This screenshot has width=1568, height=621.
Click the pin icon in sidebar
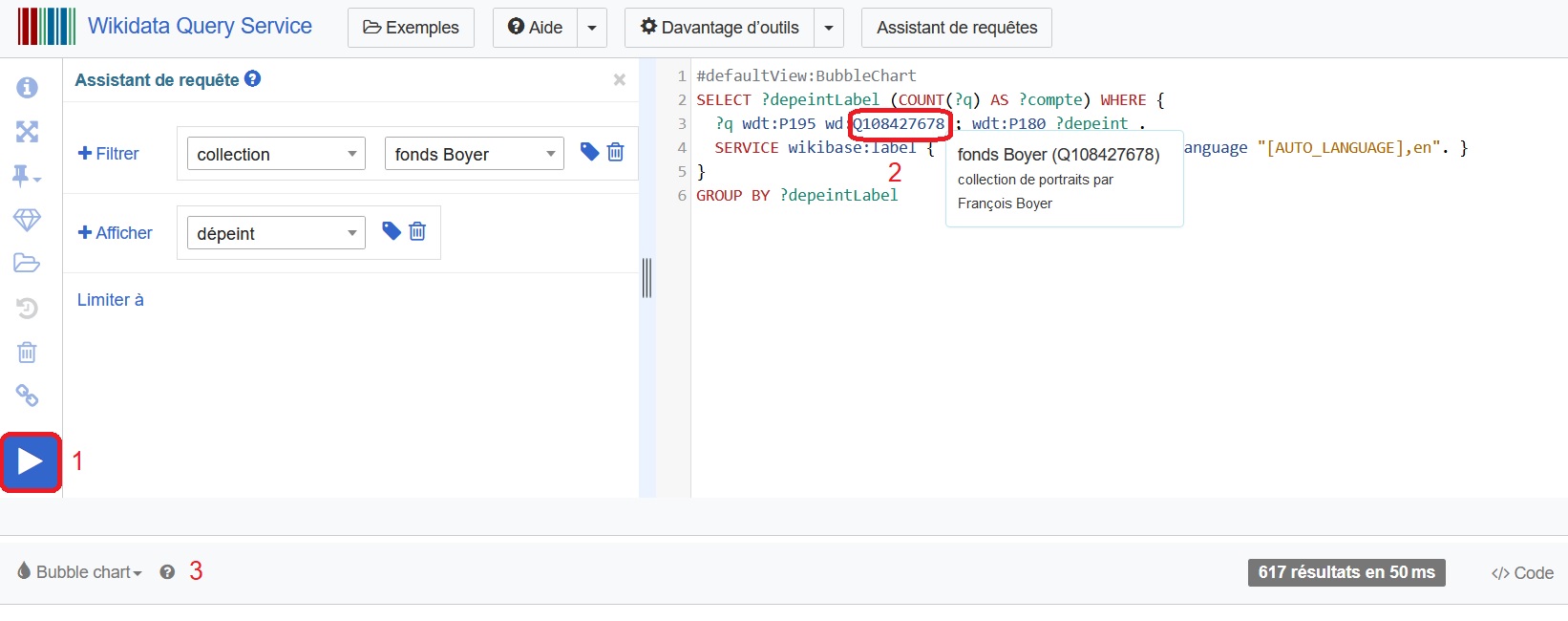pos(26,176)
